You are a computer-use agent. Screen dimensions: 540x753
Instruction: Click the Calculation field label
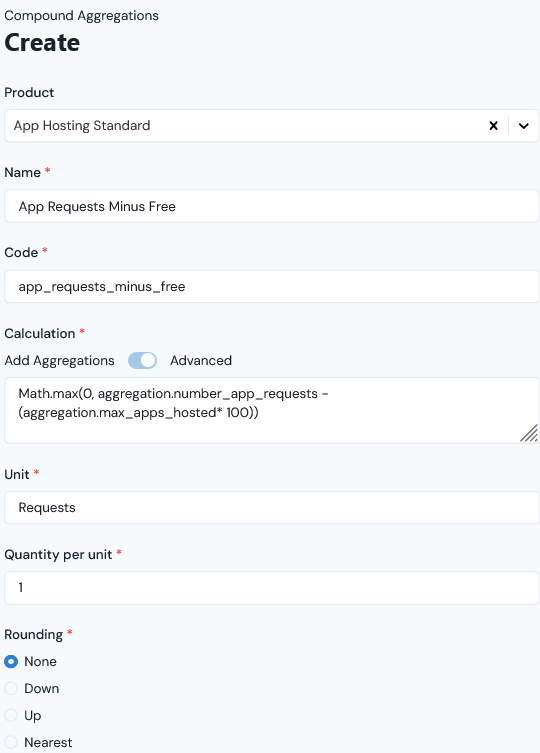(40, 333)
